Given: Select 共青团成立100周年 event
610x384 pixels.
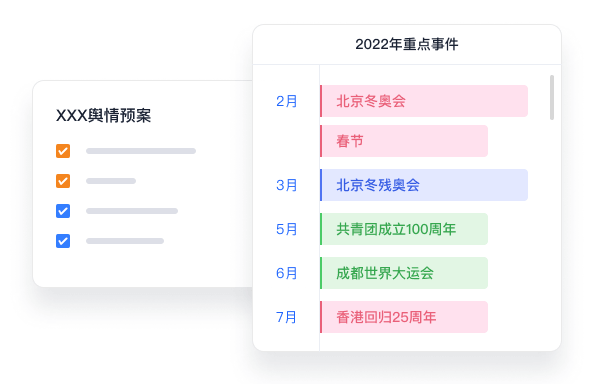Looking at the screenshot, I should (404, 229).
